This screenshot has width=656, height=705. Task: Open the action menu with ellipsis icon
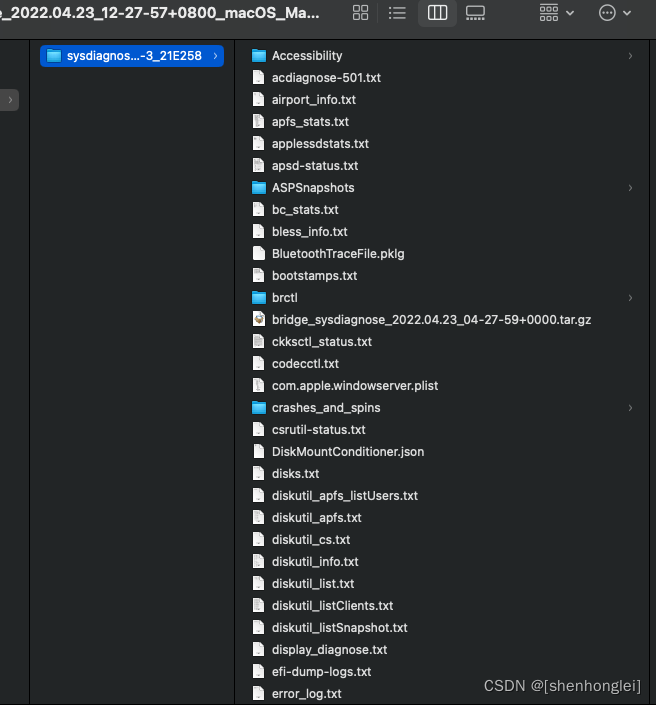point(615,13)
